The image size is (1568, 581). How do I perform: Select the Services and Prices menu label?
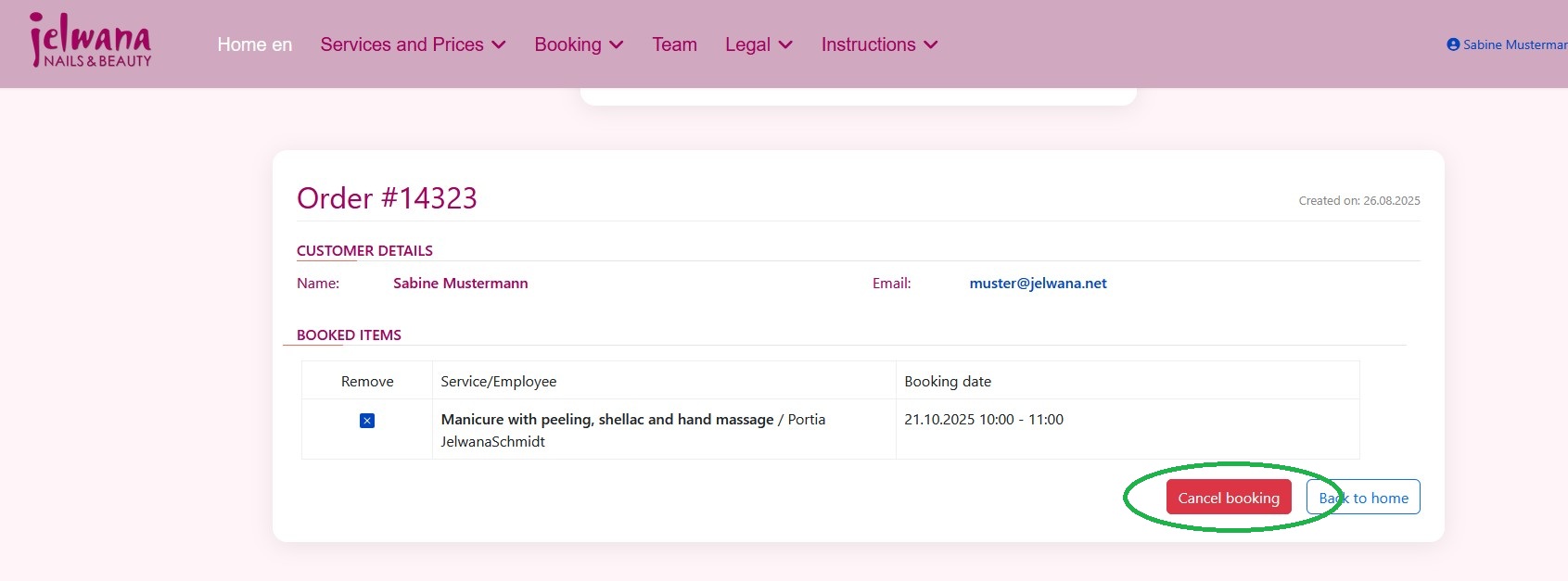402,44
